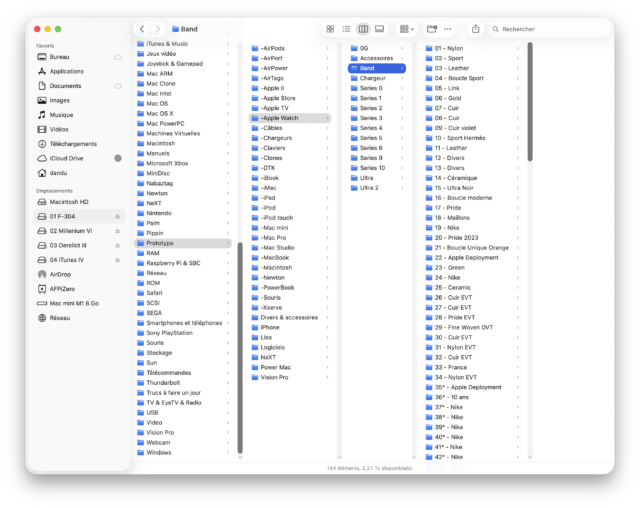Eject the 03 Derelict III volume

click(117, 245)
